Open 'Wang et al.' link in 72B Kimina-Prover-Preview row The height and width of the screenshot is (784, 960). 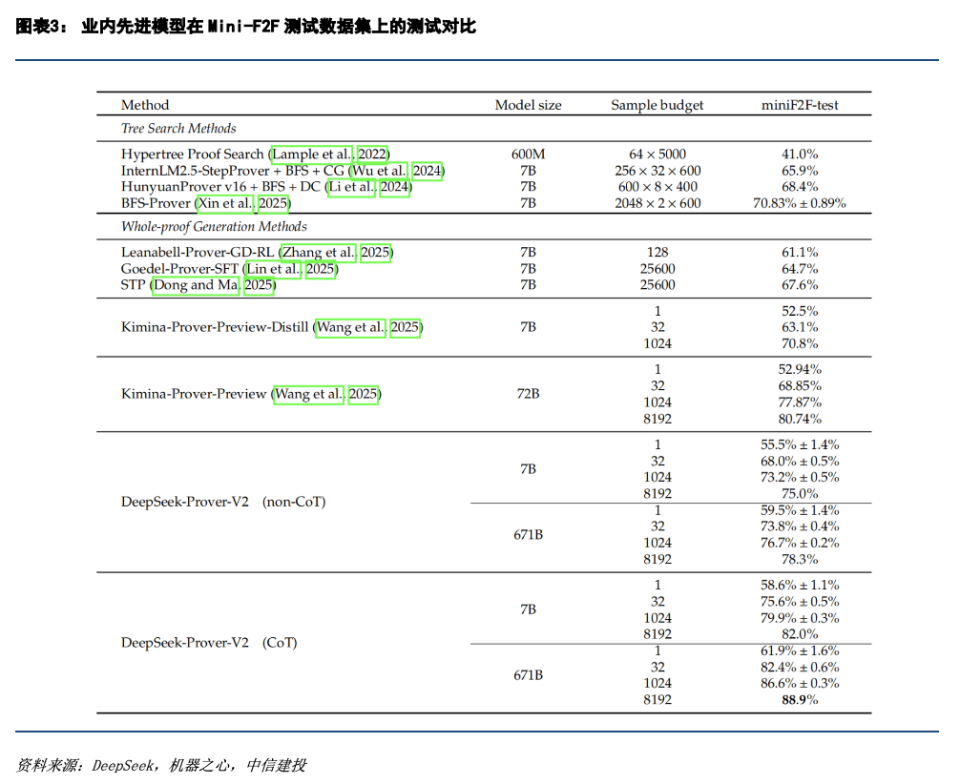click(309, 394)
